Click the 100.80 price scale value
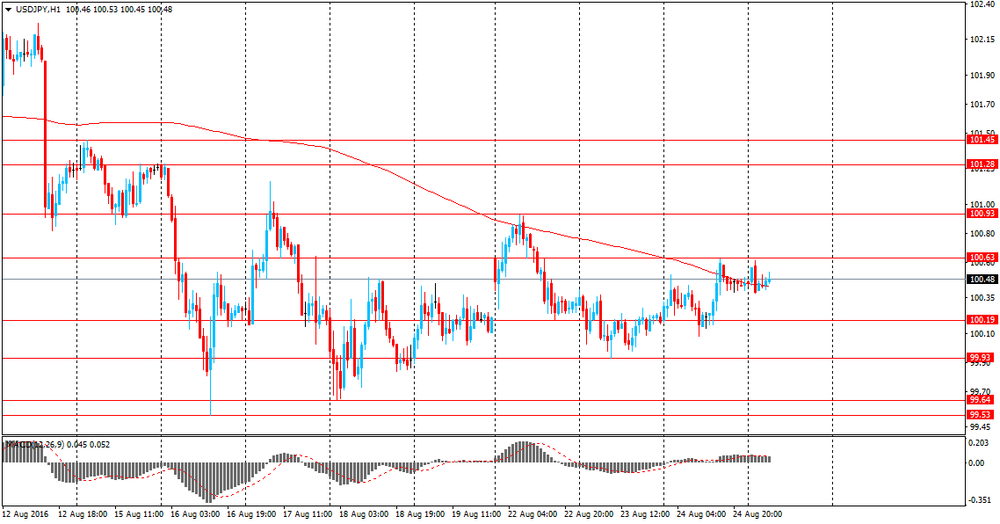Screen dimensions: 1000x524 (x=982, y=233)
